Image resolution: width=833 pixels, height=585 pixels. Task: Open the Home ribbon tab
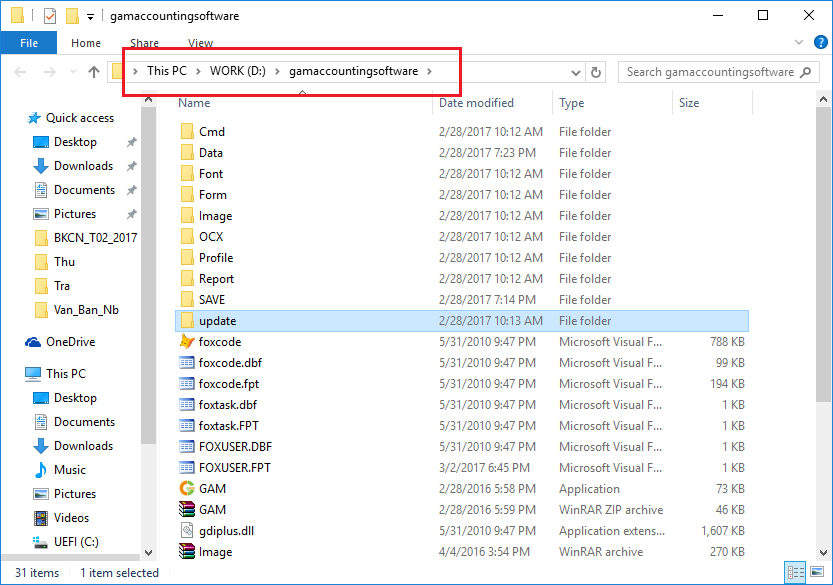pos(86,43)
